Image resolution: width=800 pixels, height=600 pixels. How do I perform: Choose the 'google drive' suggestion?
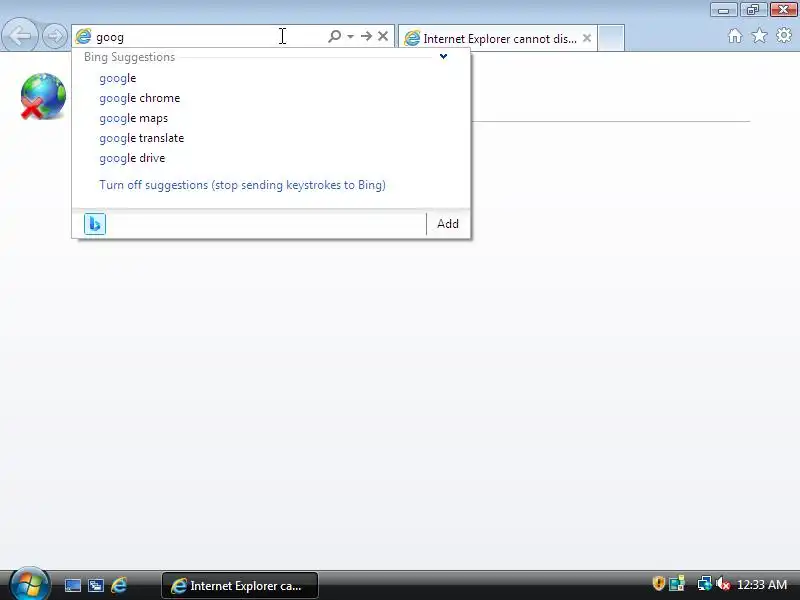click(132, 158)
